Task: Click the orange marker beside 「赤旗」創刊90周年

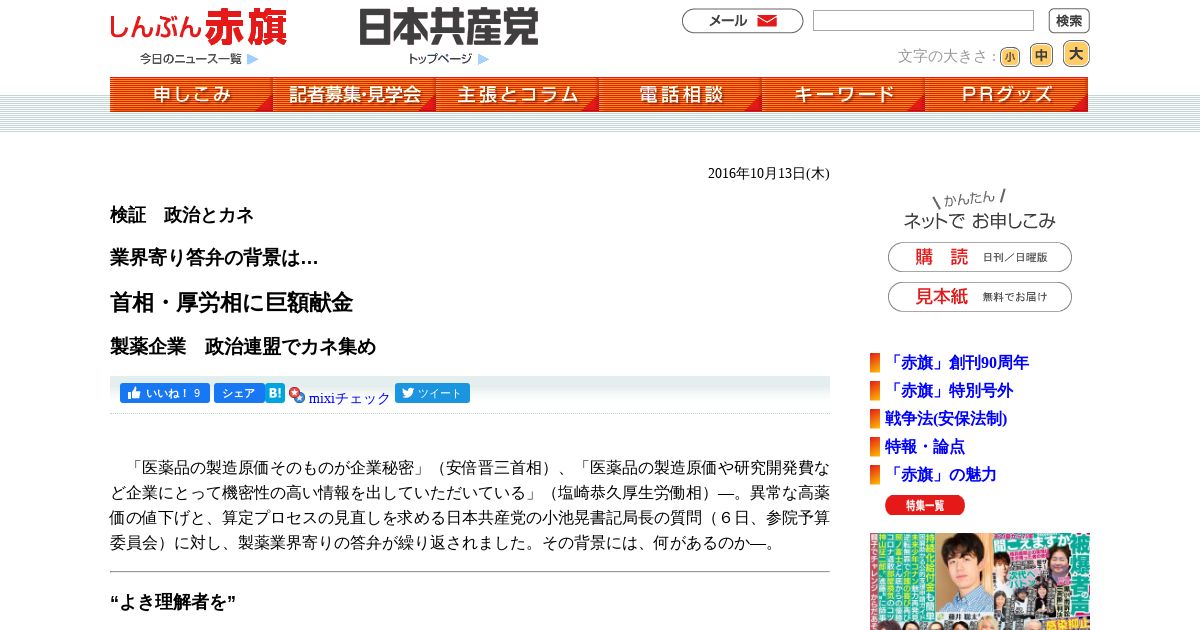Action: coord(875,363)
